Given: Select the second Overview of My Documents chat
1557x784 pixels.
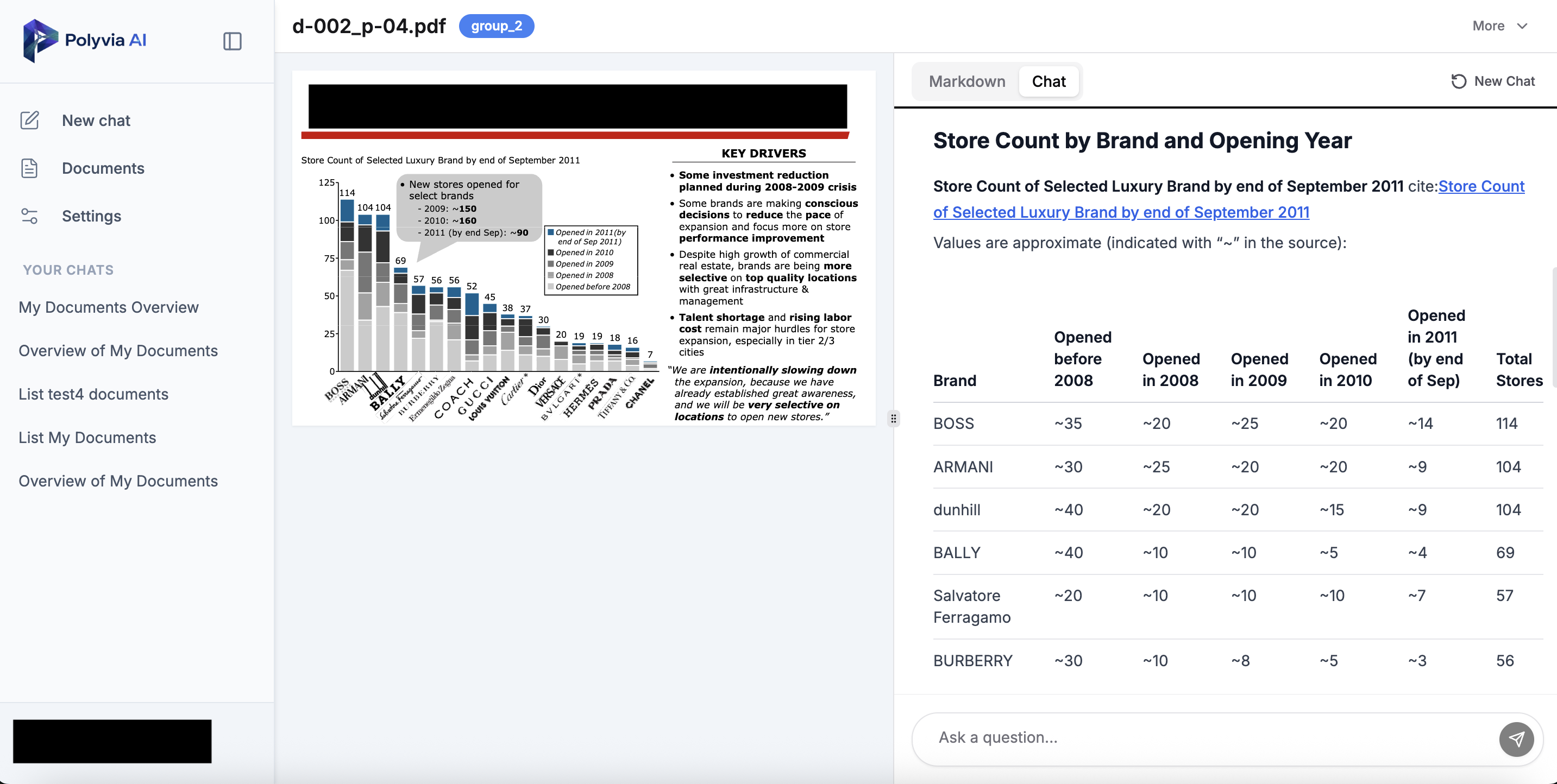Looking at the screenshot, I should coord(118,481).
